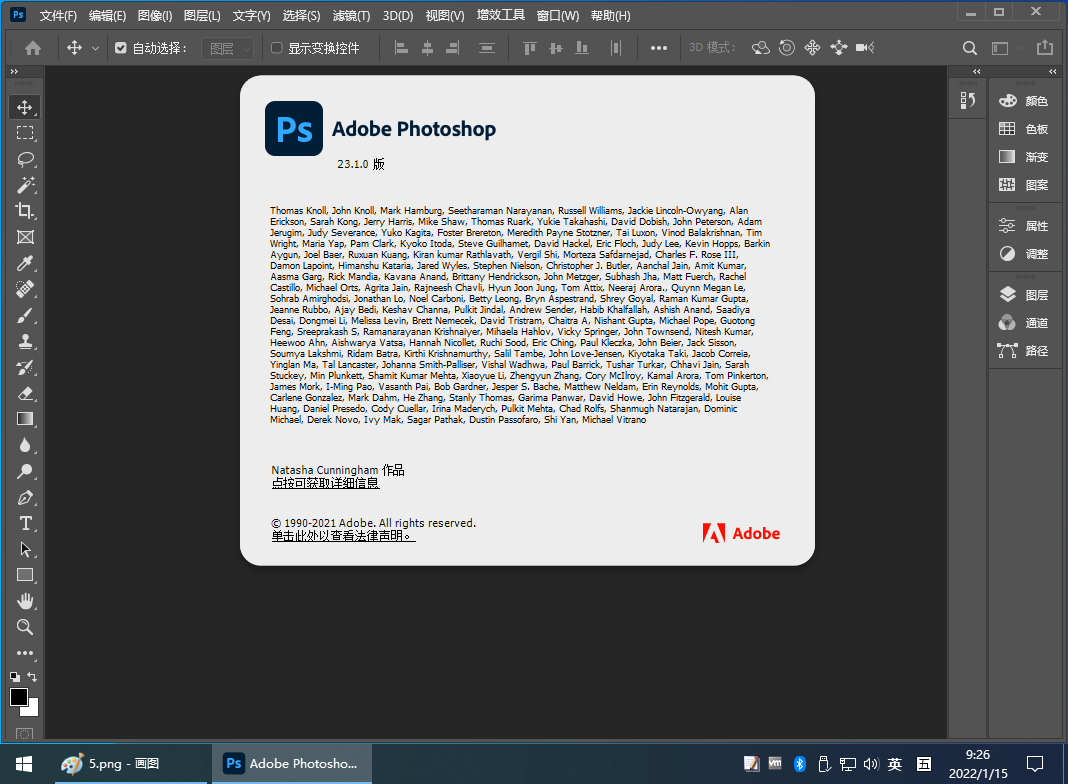
Task: Click align top edges icon
Action: click(529, 48)
